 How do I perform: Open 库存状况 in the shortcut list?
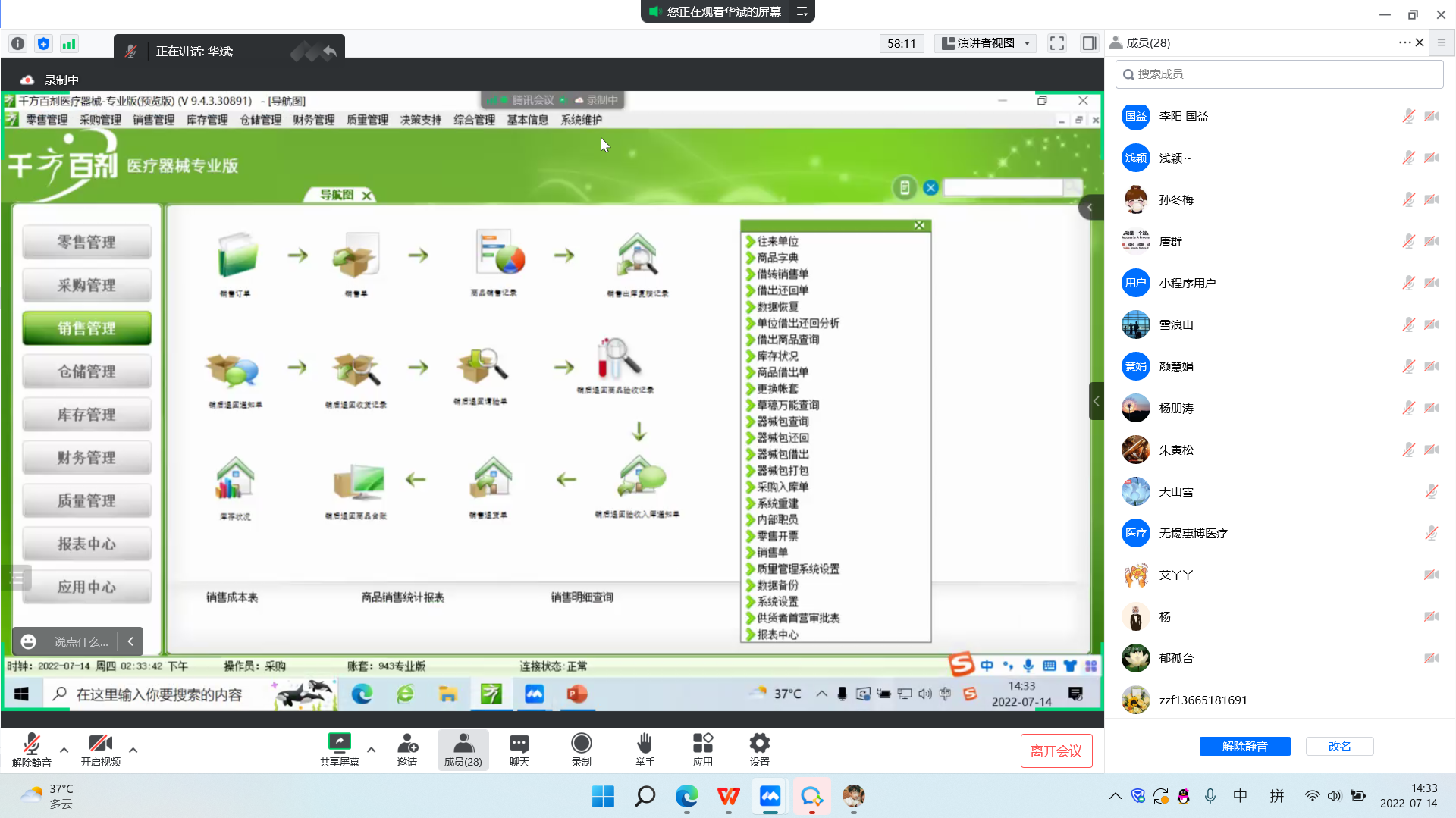[x=777, y=356]
